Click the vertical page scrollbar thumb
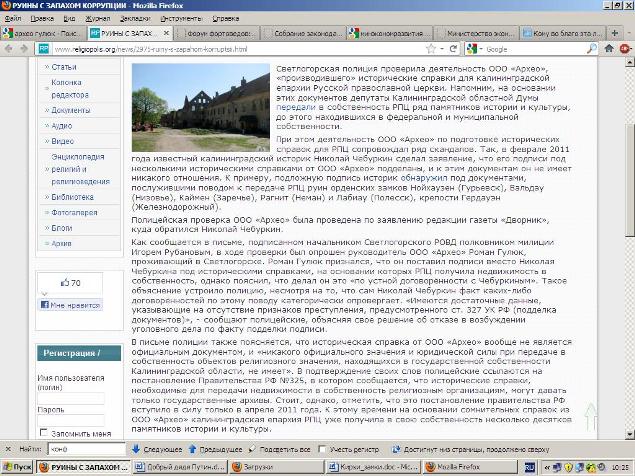Image resolution: width=635 pixels, height=476 pixels. click(x=630, y=178)
